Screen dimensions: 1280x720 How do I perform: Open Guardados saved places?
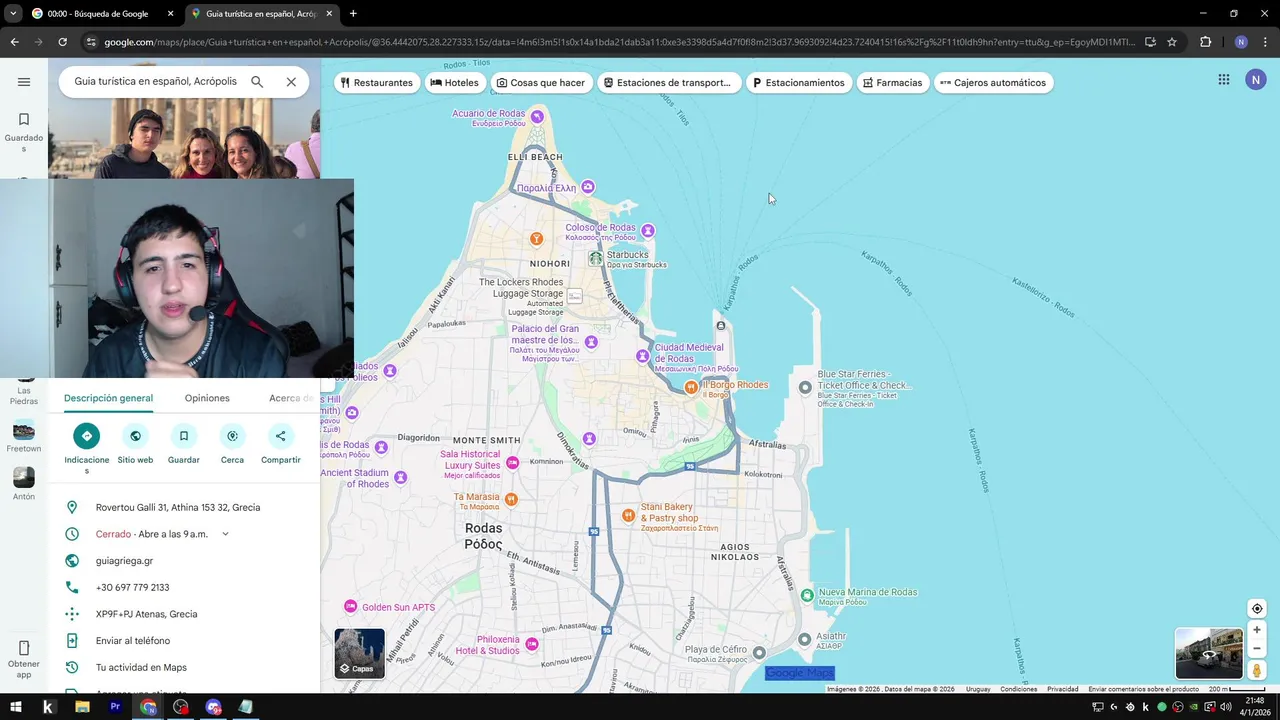(24, 132)
